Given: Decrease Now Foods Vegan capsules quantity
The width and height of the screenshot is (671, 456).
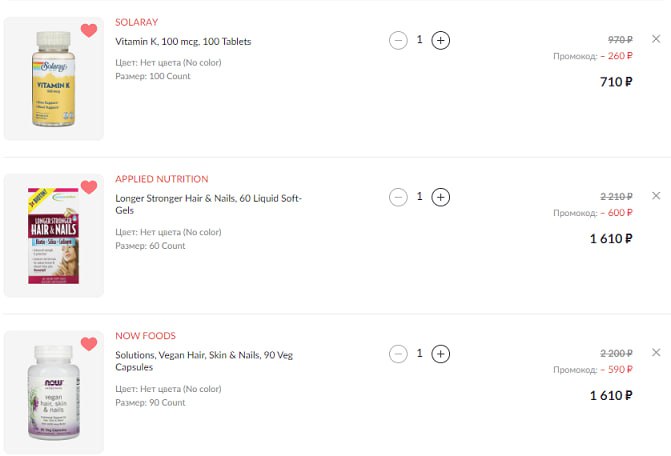Looking at the screenshot, I should 398,354.
